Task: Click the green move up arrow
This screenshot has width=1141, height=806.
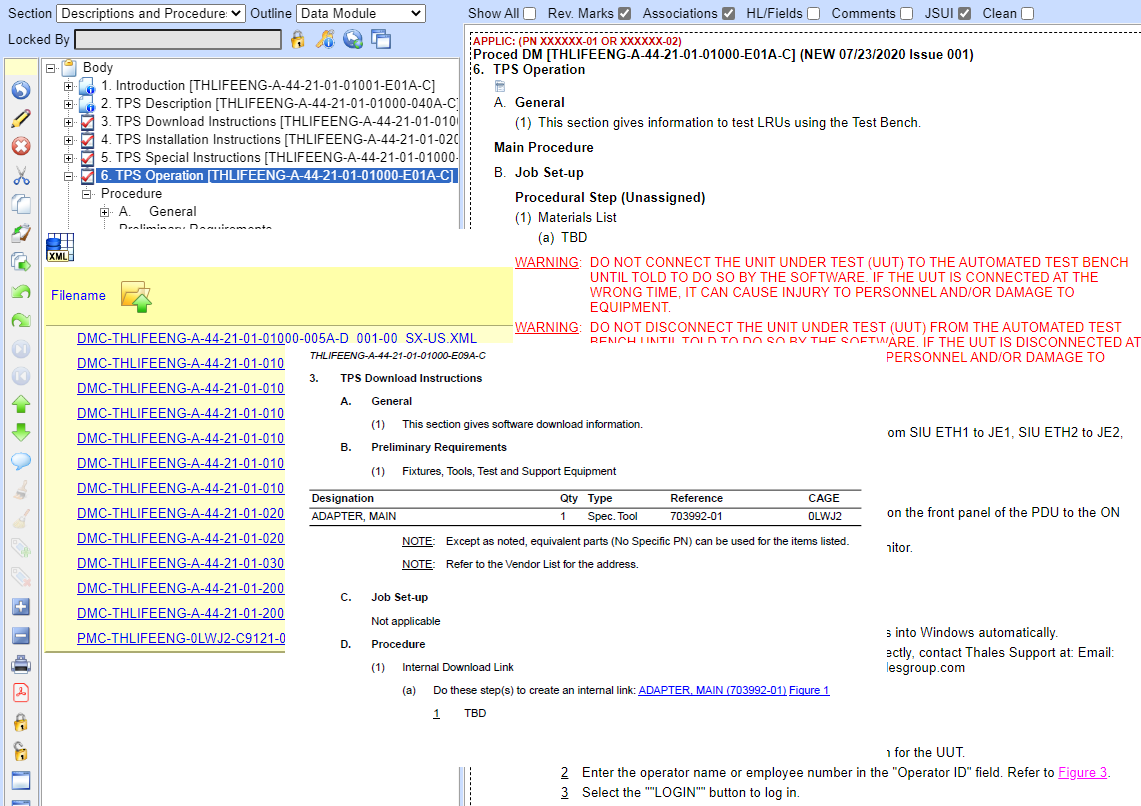Action: point(21,404)
